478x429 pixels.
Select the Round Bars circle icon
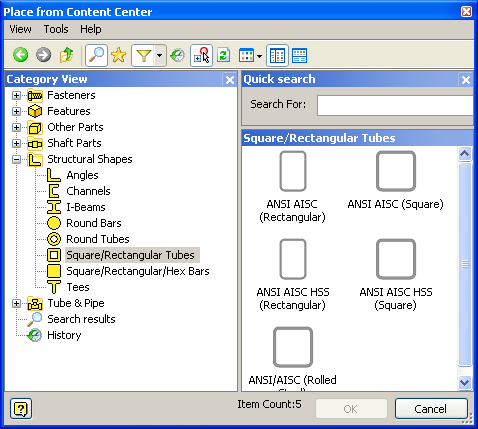coord(54,223)
